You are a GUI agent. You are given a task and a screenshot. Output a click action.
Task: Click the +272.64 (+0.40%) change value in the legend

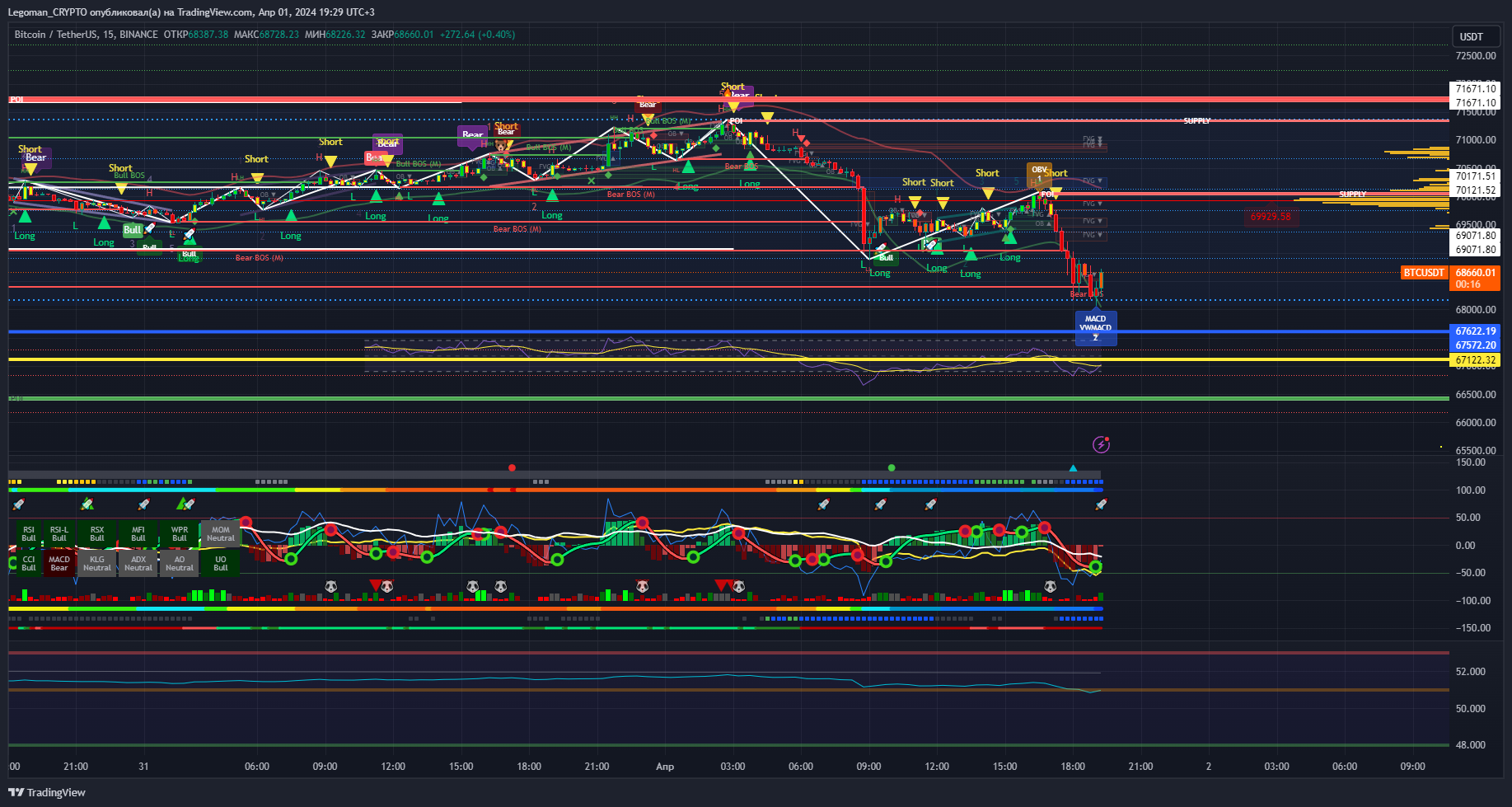pyautogui.click(x=477, y=35)
